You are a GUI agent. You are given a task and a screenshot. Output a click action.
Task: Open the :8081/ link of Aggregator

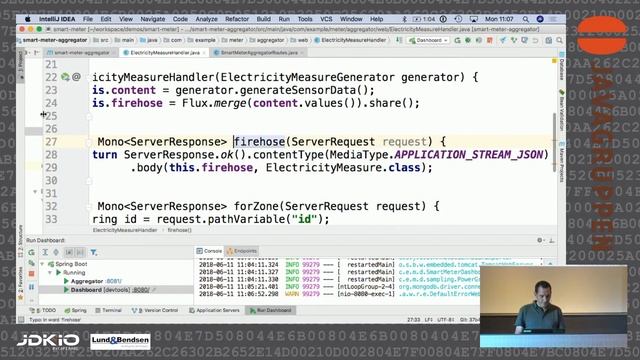point(113,281)
